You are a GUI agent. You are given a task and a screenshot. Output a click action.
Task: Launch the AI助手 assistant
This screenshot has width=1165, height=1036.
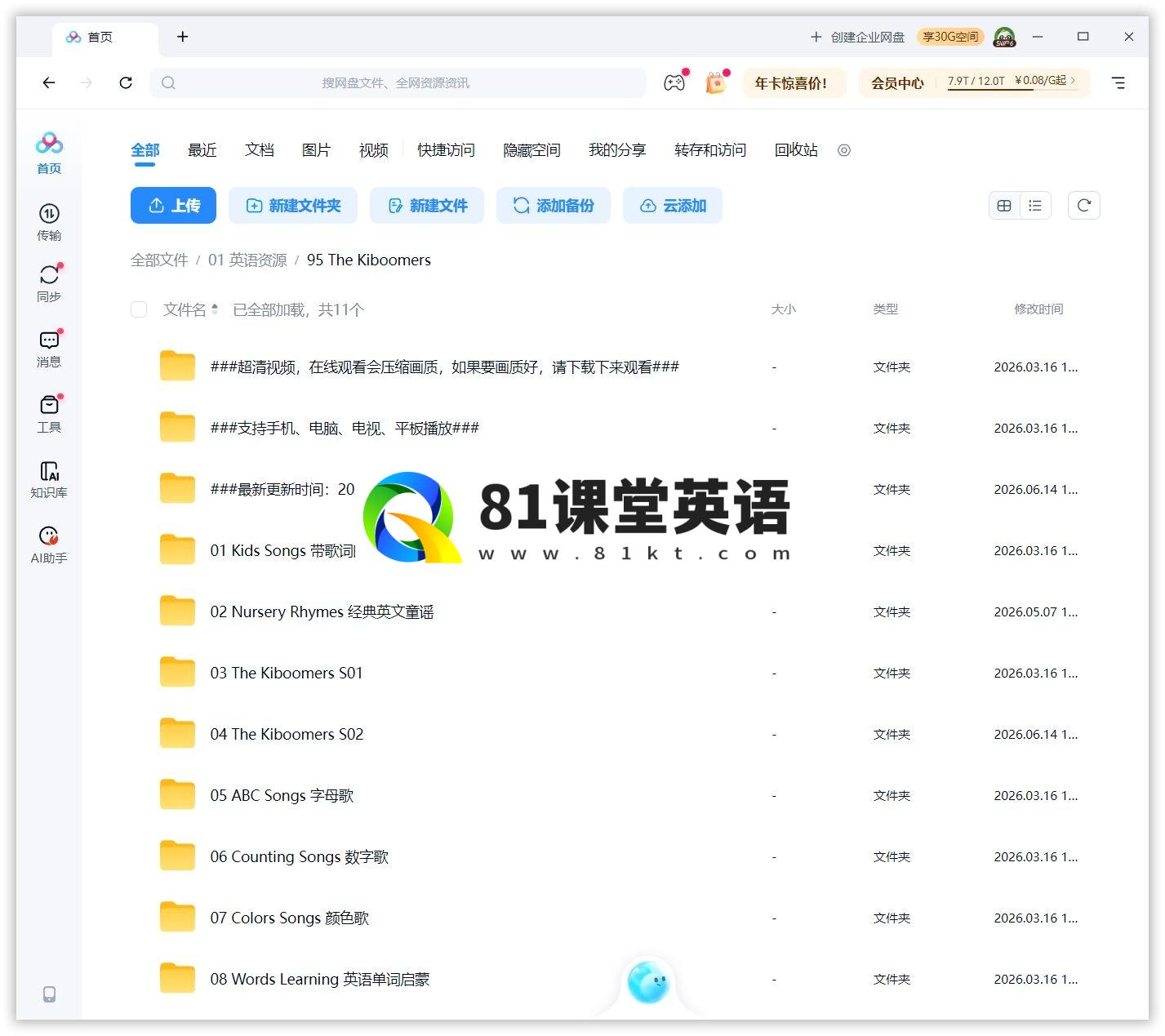49,545
